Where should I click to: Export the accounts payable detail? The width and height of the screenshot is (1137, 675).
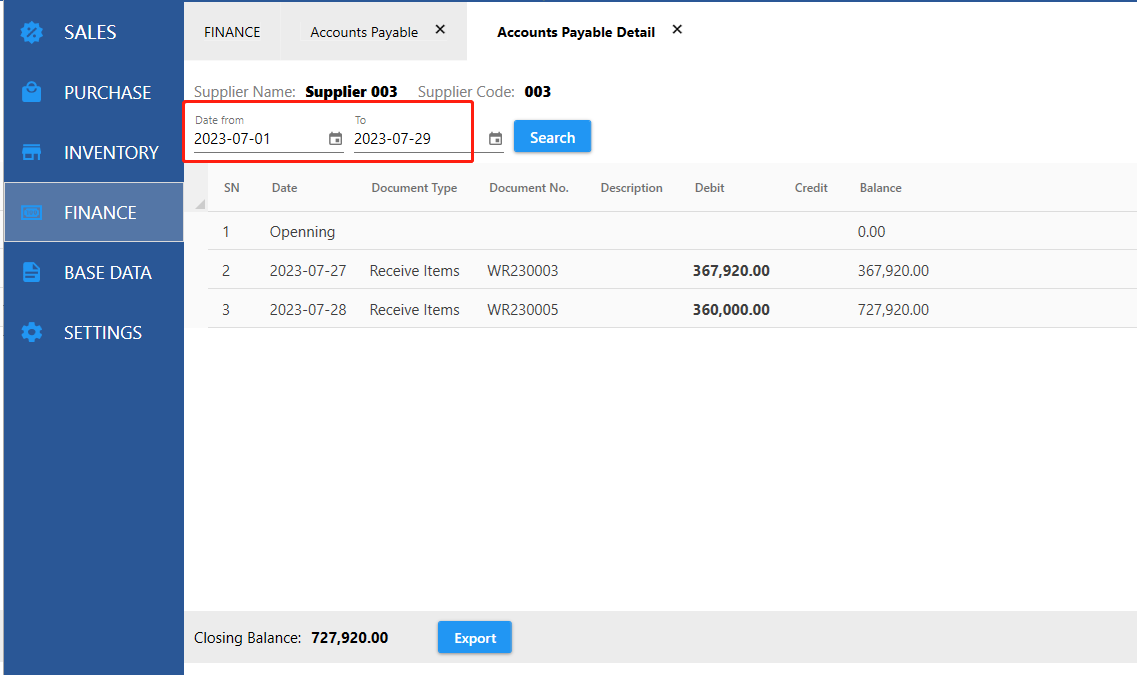point(474,638)
